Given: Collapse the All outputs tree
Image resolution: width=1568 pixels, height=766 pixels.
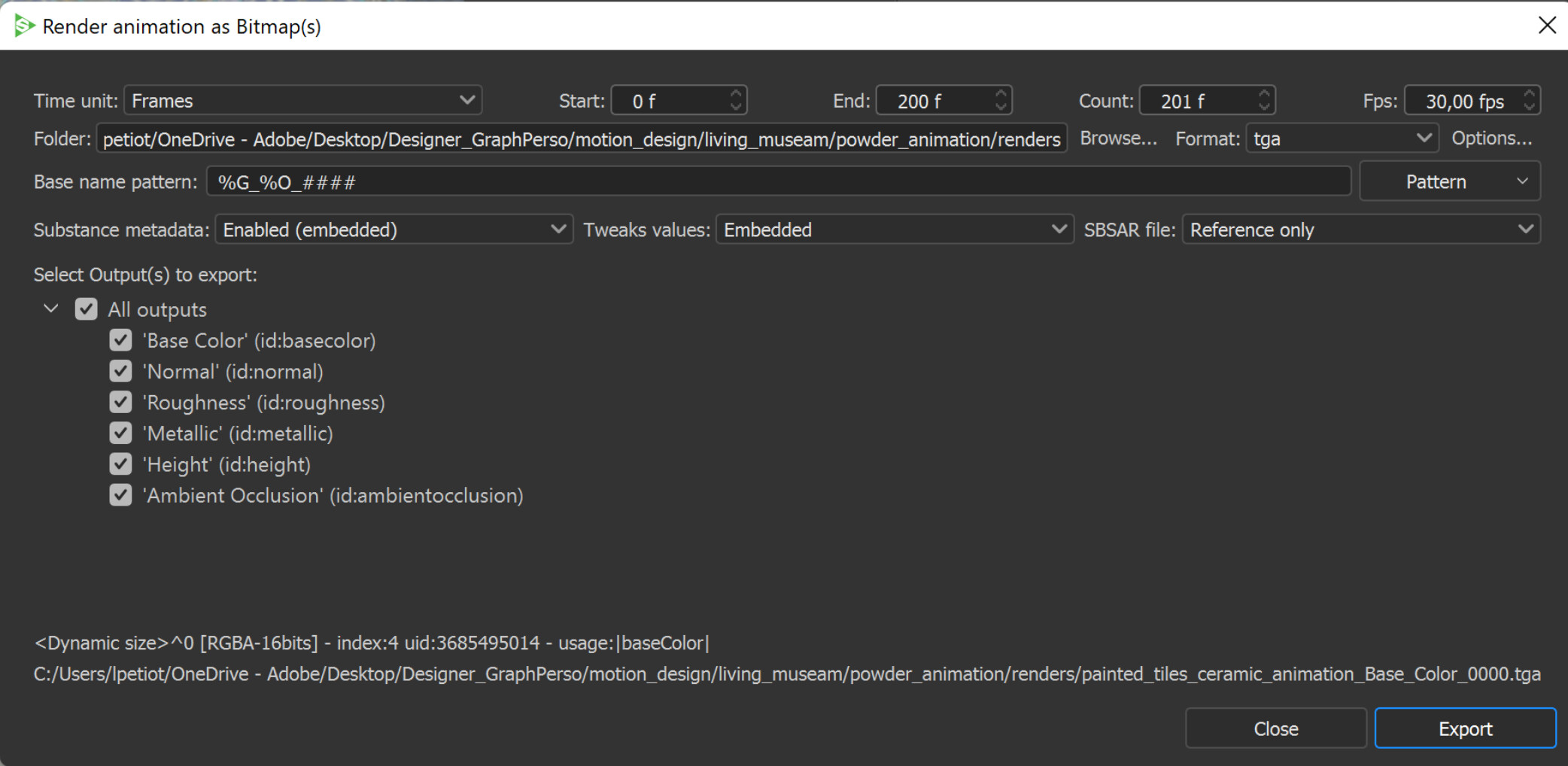Looking at the screenshot, I should click(x=51, y=309).
